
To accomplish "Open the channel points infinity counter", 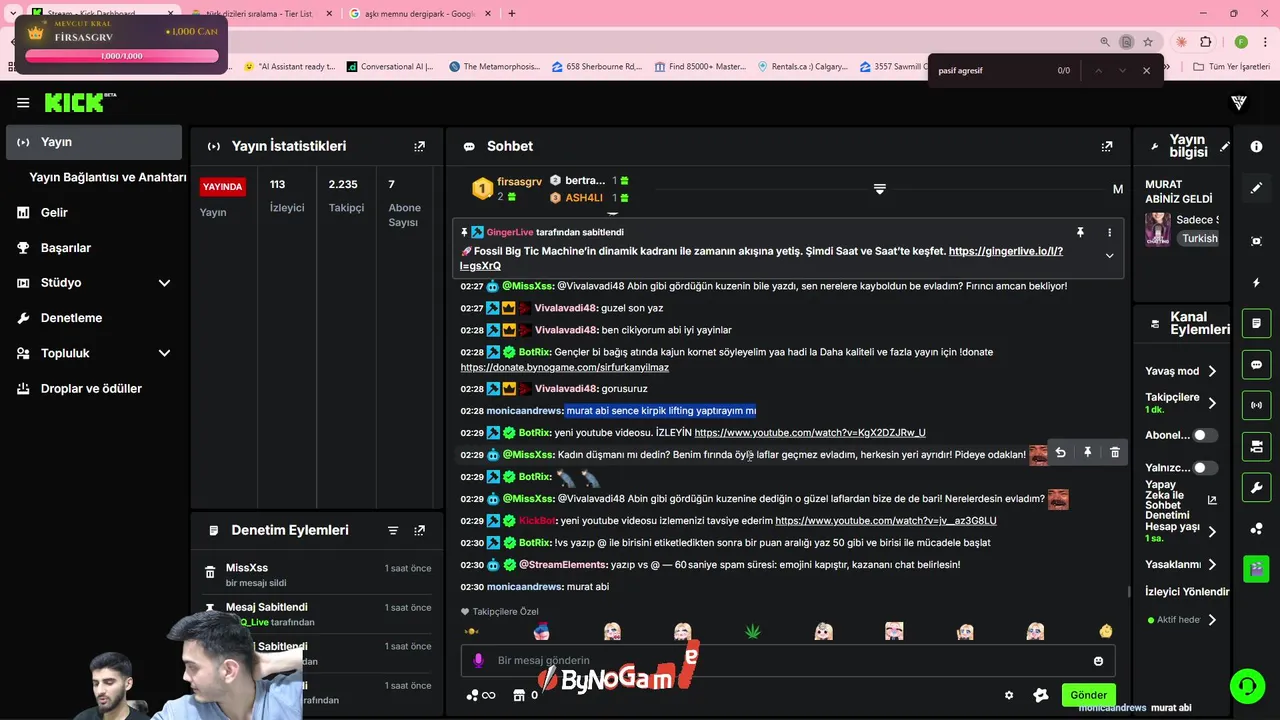I will click(x=480, y=695).
